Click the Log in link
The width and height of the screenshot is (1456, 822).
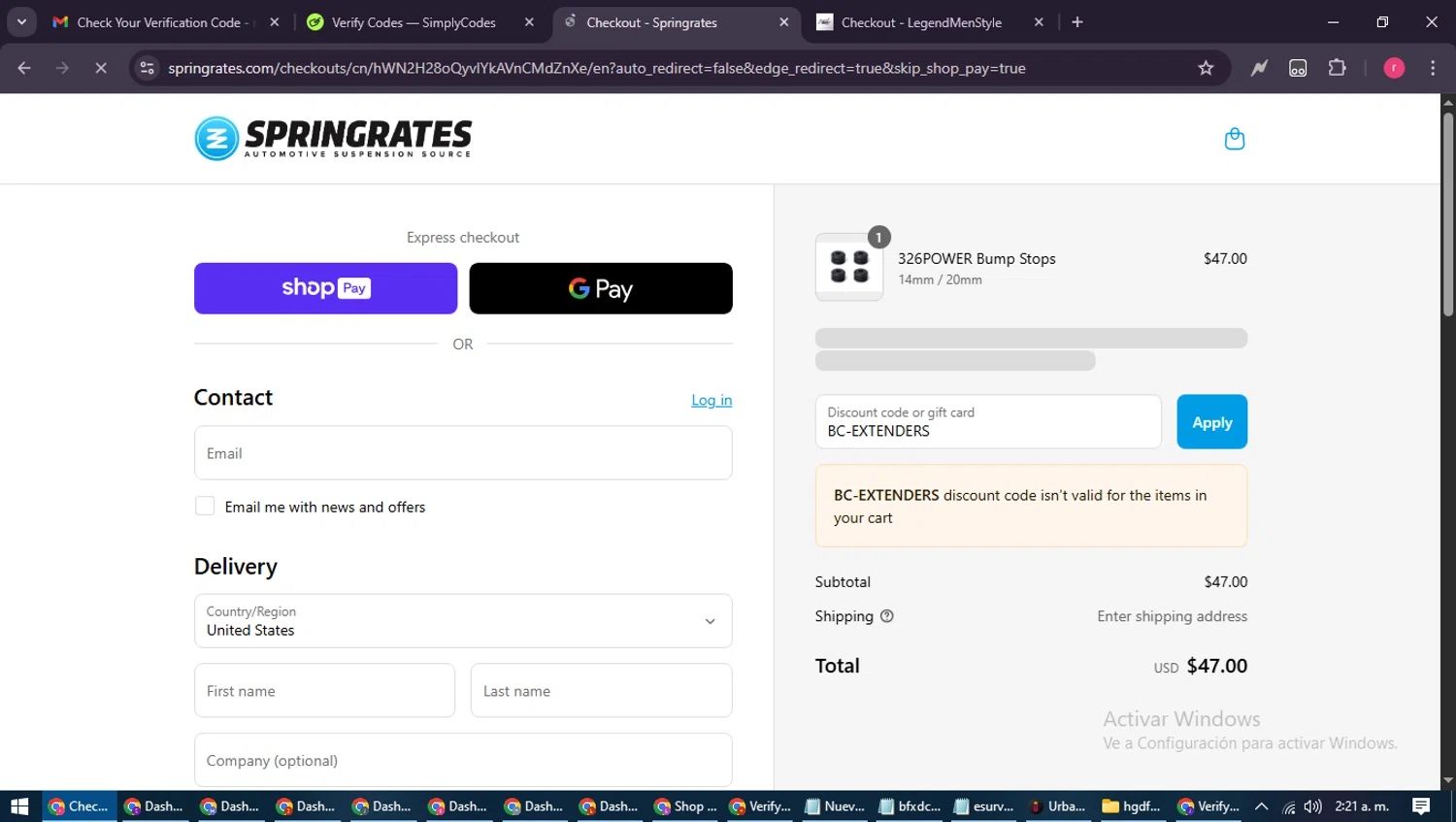[711, 400]
